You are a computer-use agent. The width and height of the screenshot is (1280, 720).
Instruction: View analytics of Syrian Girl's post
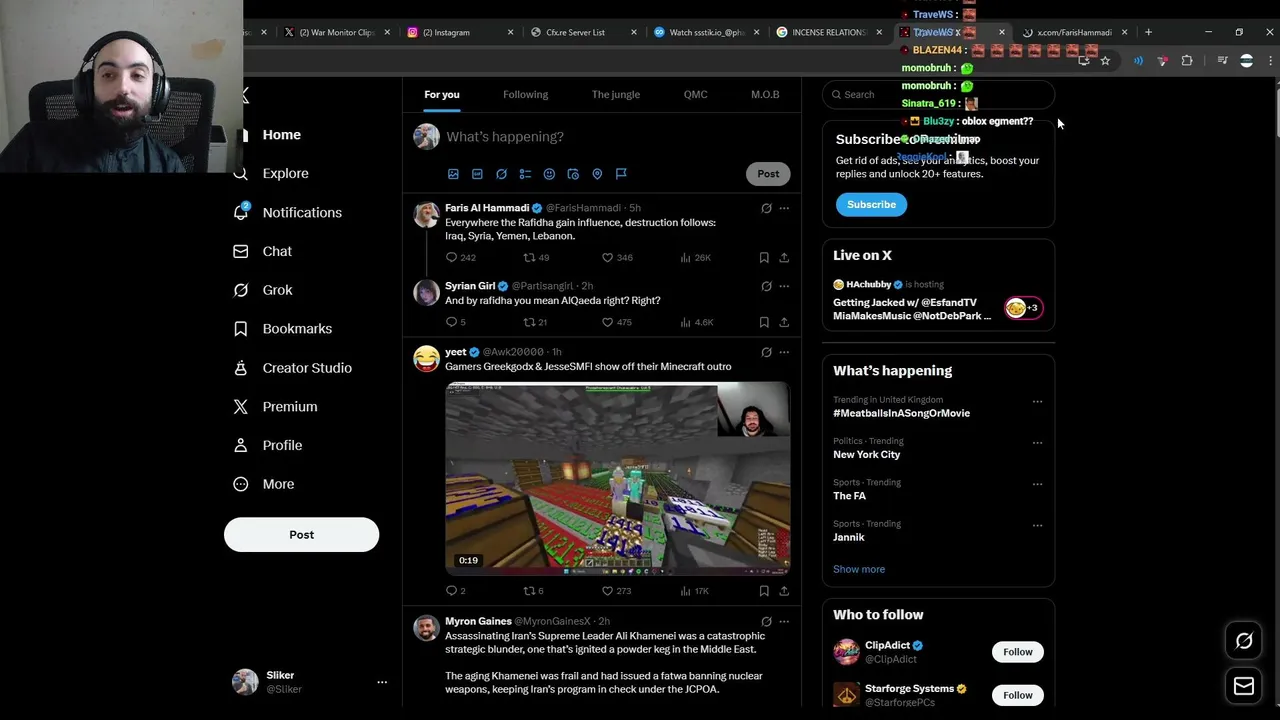pyautogui.click(x=696, y=322)
